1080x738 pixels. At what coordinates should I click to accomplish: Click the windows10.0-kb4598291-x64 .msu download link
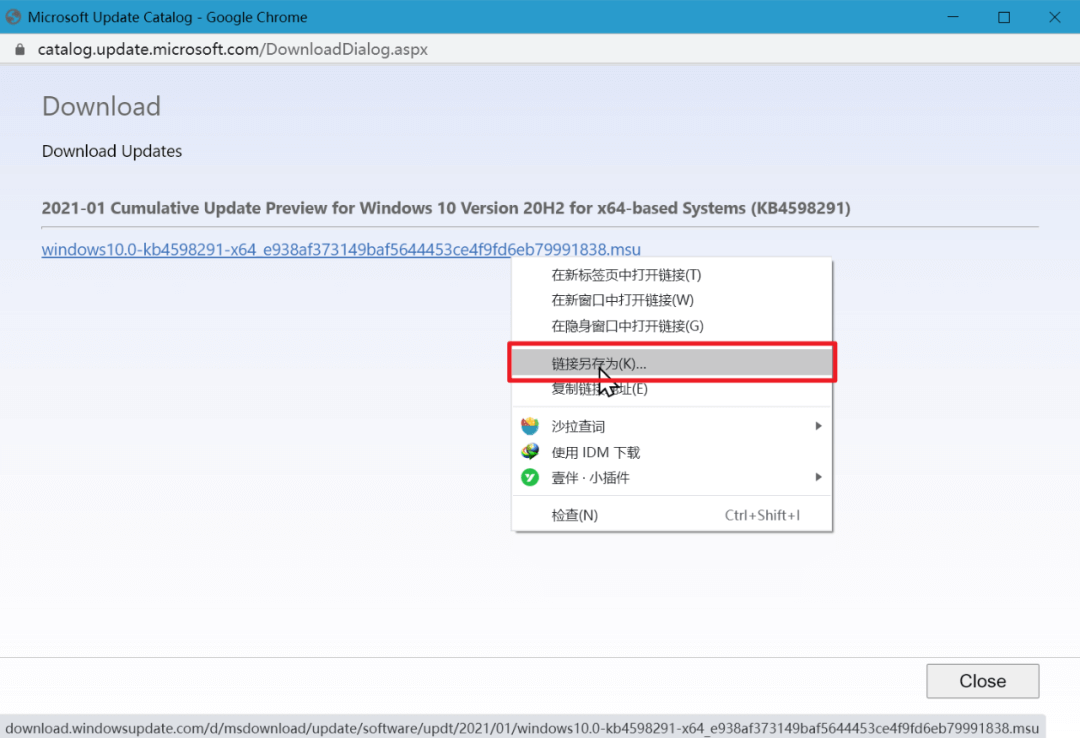point(341,249)
